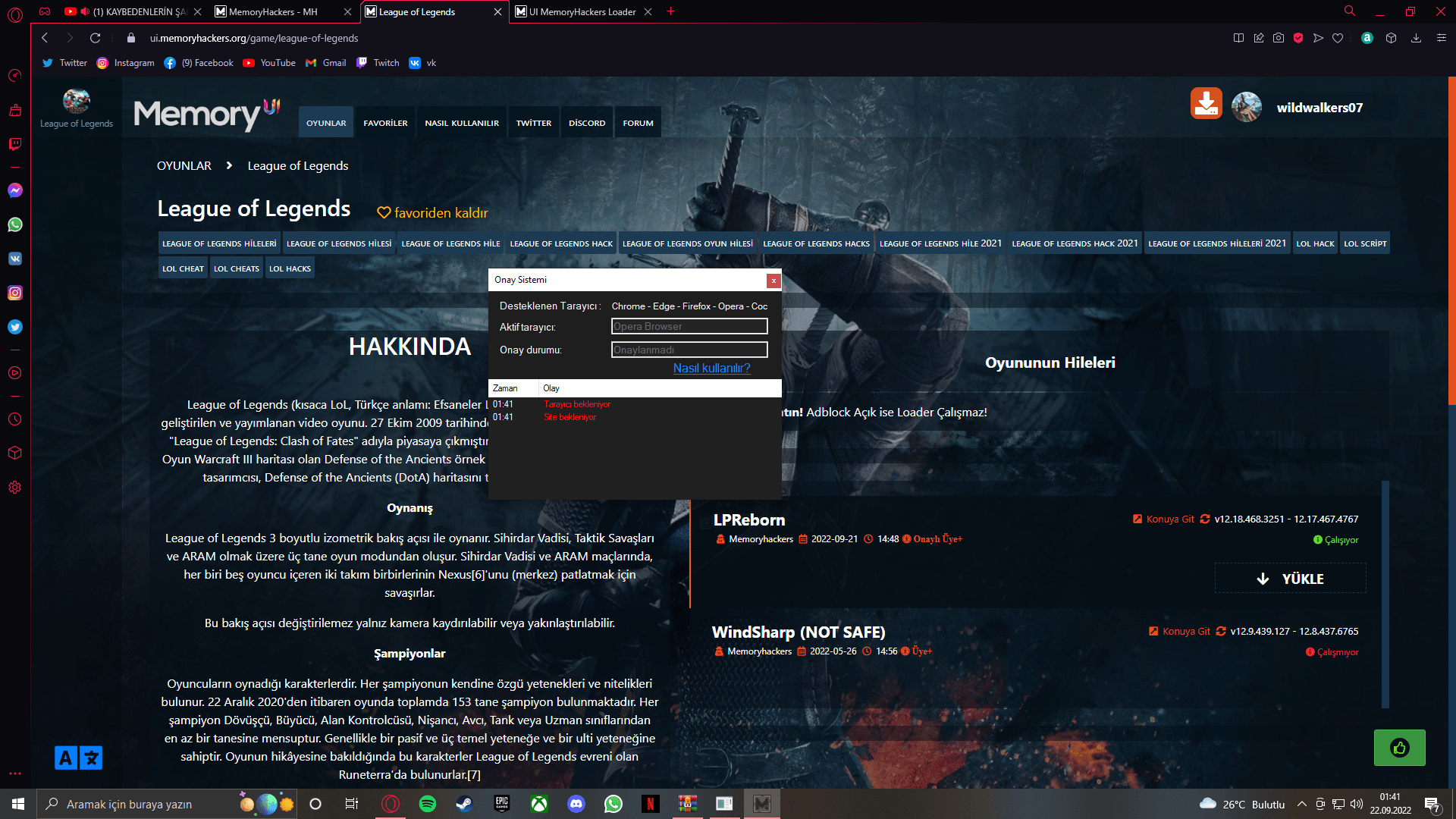Switch to the UI MemoryHackers Loader tab
The image size is (1456, 819).
click(582, 11)
